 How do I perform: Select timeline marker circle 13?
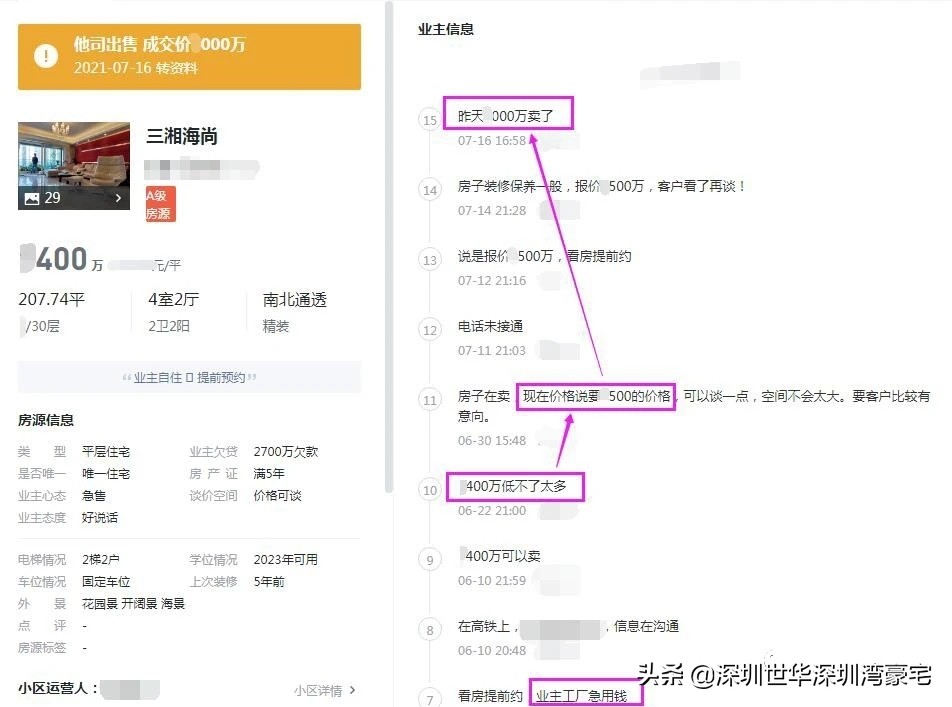(429, 260)
